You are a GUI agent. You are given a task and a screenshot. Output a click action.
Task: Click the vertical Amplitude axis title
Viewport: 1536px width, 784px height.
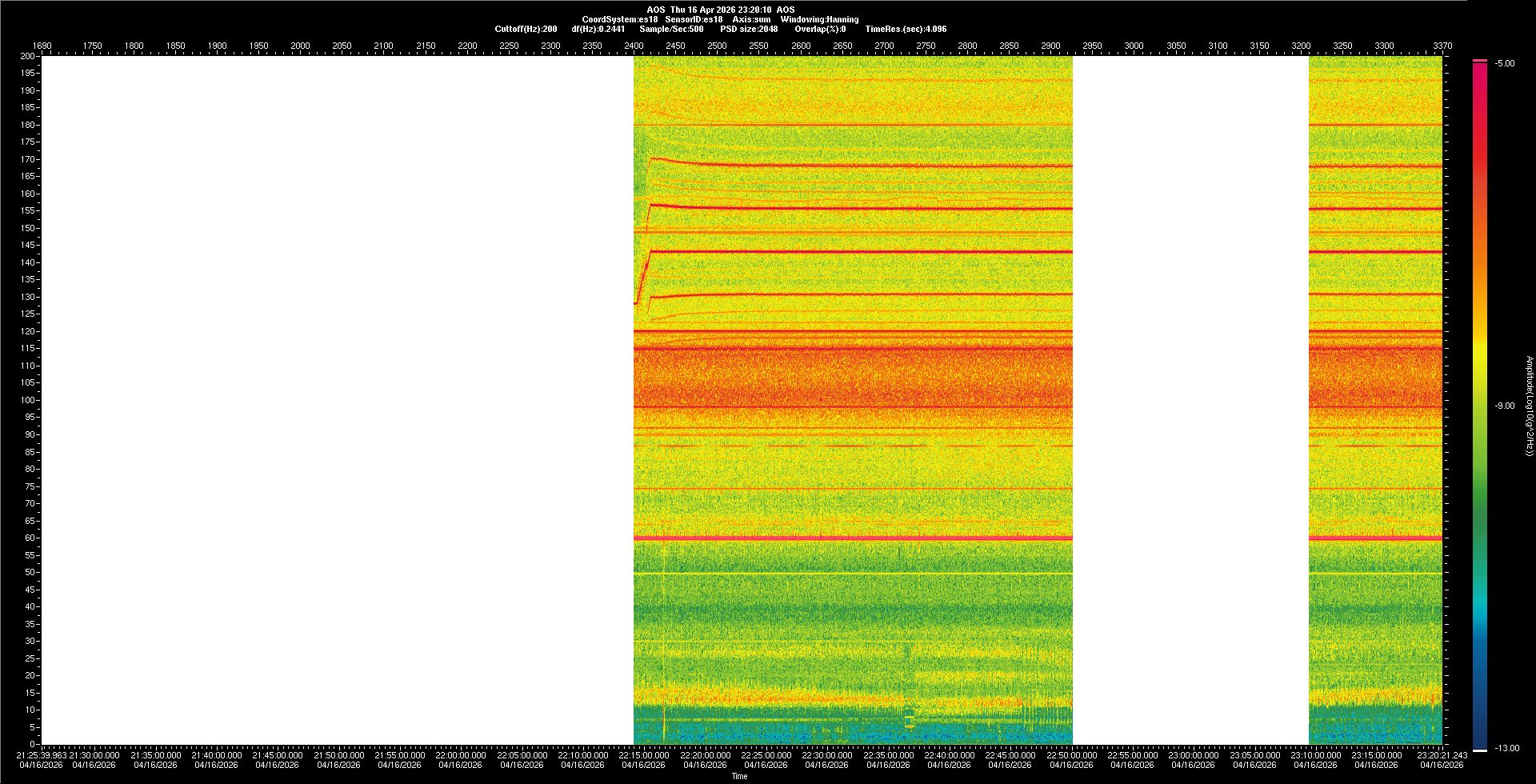(1529, 406)
